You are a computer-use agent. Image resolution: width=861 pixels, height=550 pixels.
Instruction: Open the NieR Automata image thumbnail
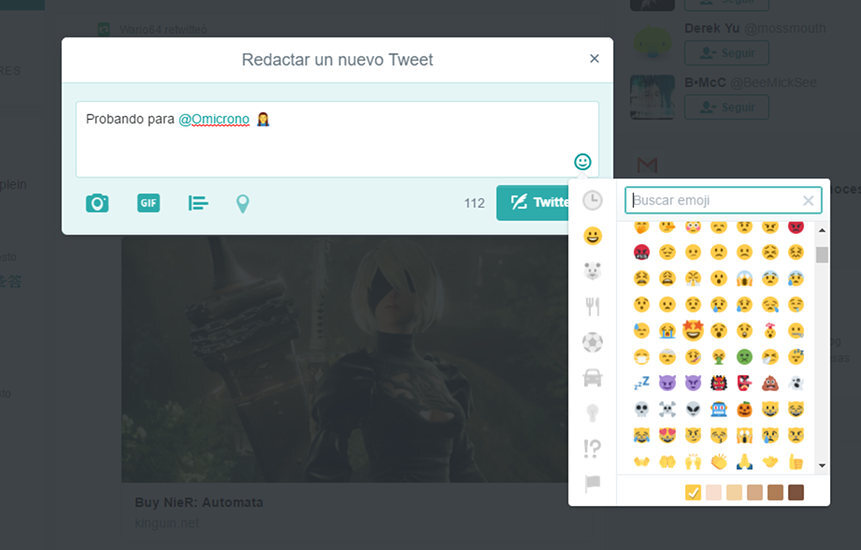click(345, 360)
